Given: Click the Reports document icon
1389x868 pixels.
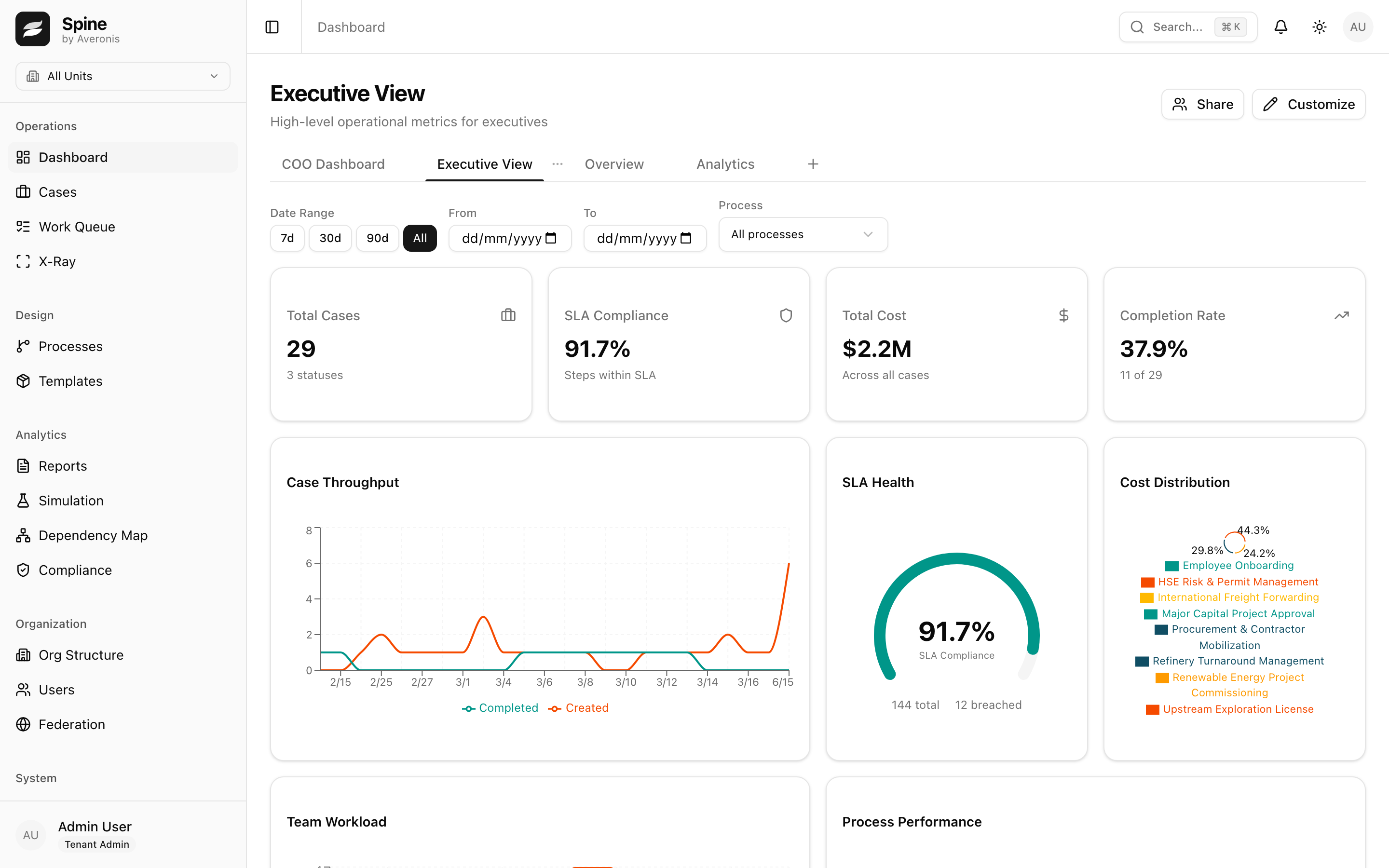Looking at the screenshot, I should pos(23,466).
